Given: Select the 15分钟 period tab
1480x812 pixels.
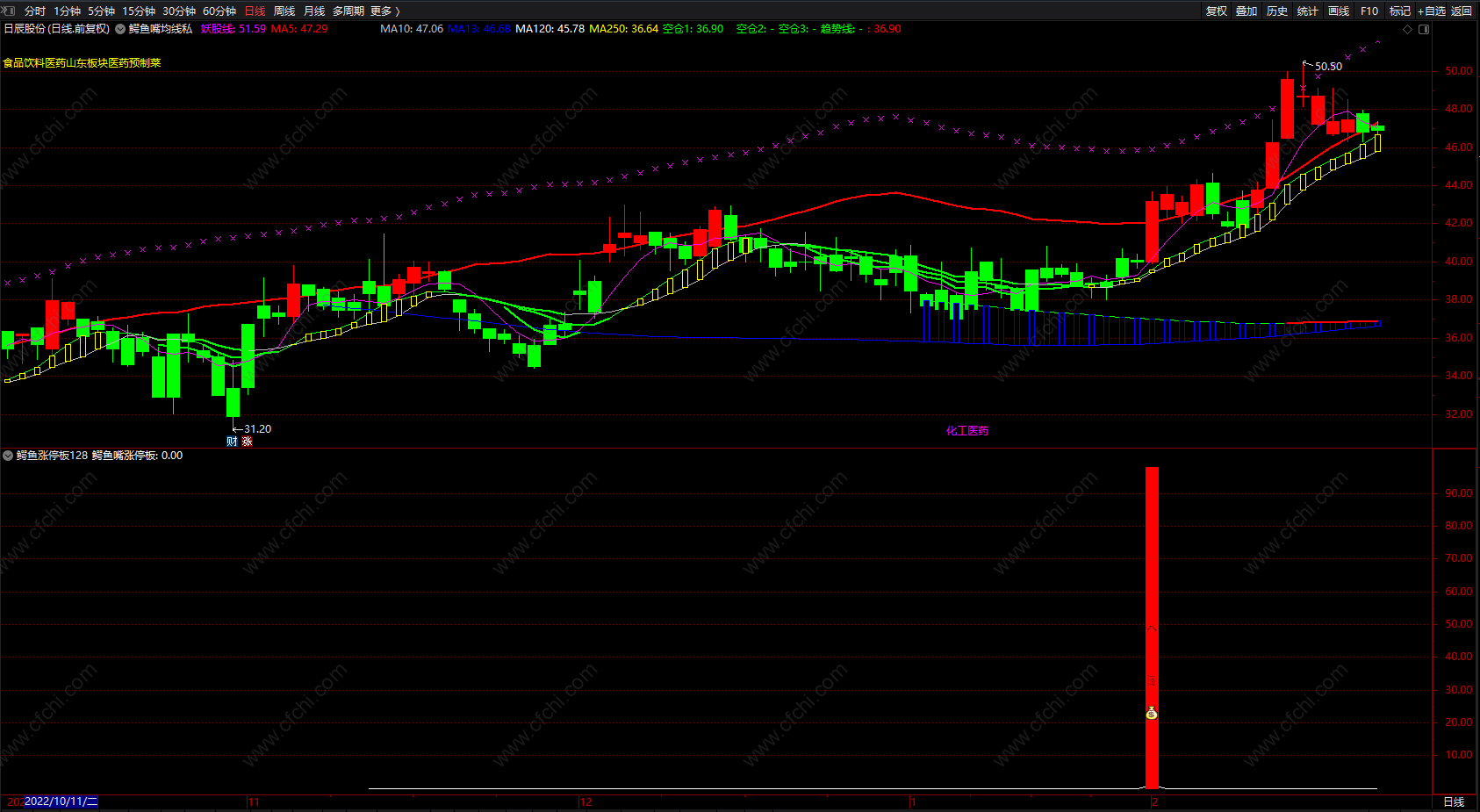Looking at the screenshot, I should coord(139,11).
